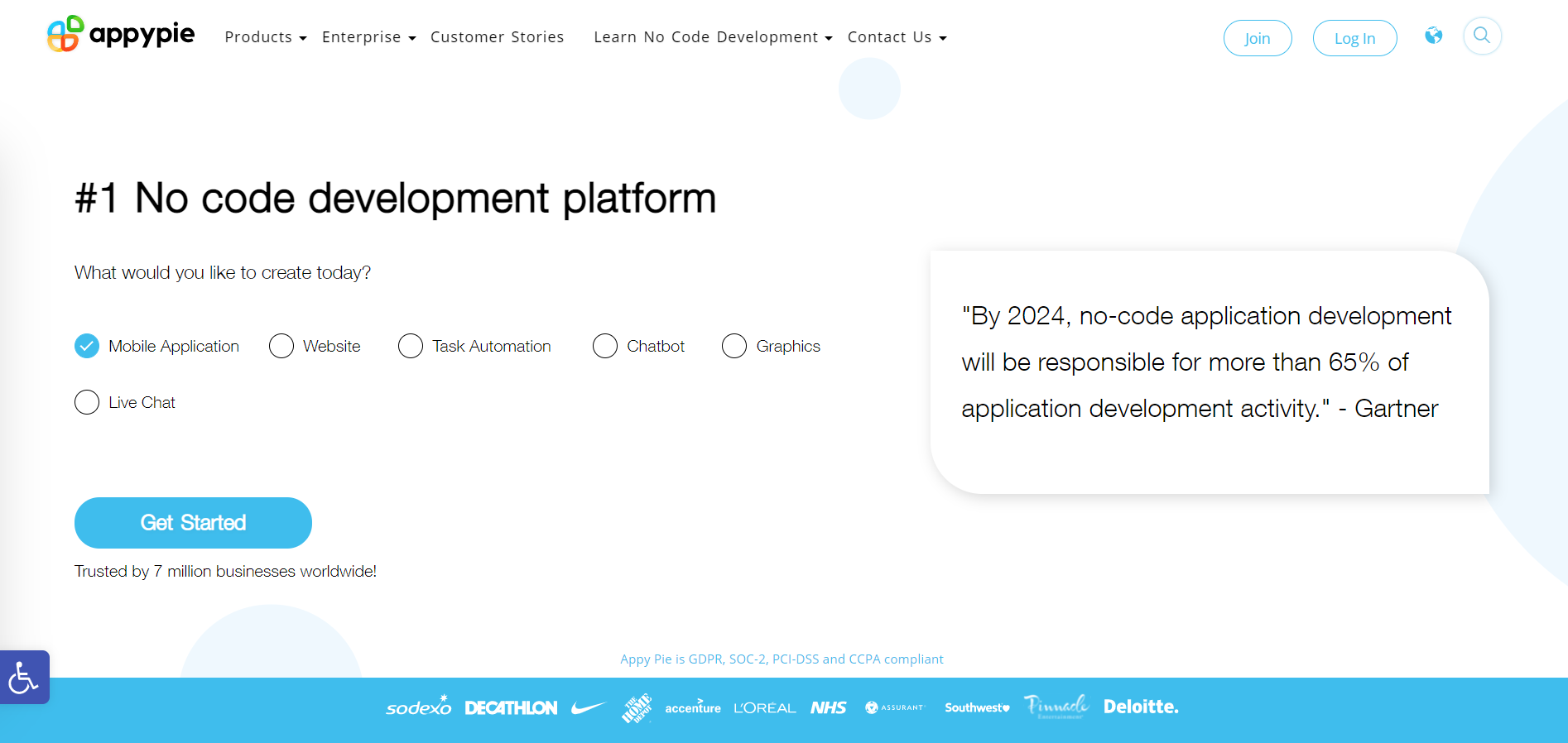Click the Join button
Viewport: 1568px width, 743px height.
1258,38
